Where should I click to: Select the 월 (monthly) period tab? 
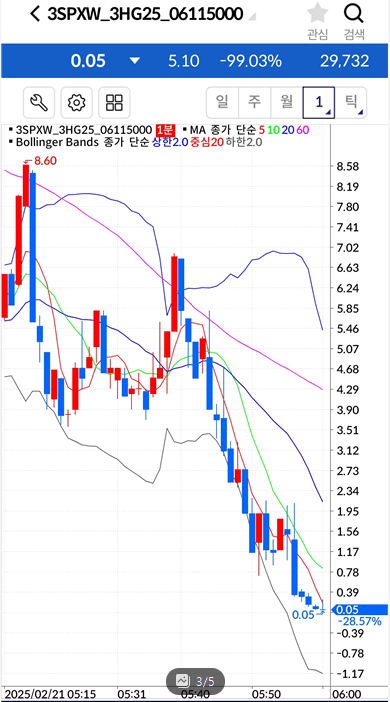pyautogui.click(x=287, y=103)
